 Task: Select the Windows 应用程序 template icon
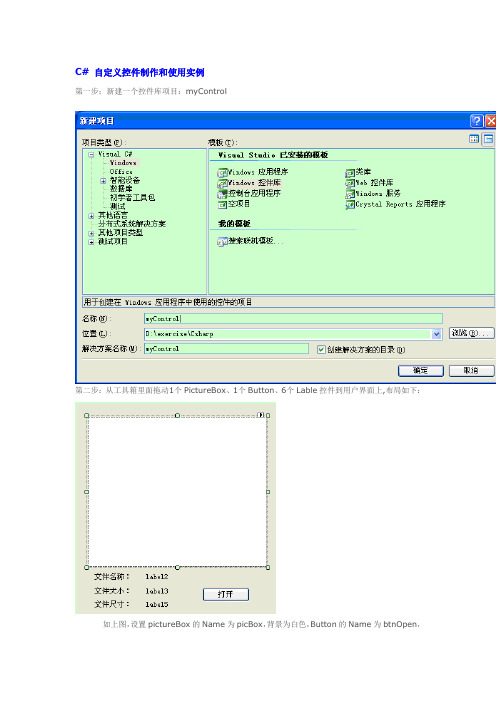[x=222, y=172]
